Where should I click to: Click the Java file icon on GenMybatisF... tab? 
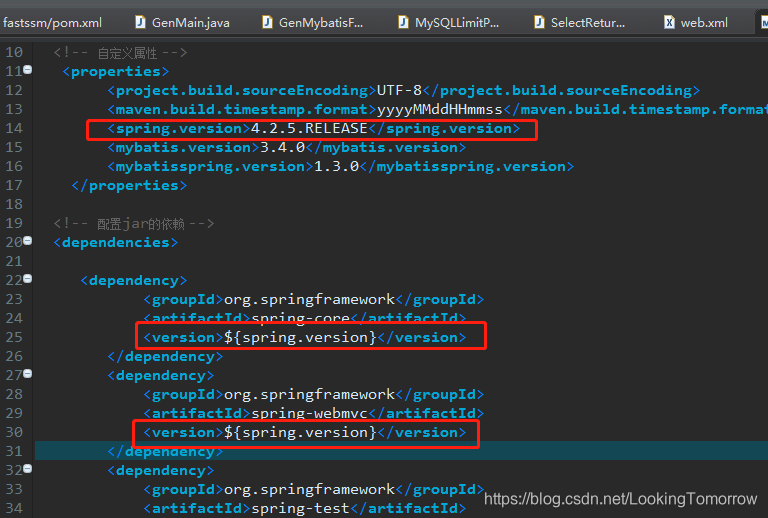coord(267,22)
